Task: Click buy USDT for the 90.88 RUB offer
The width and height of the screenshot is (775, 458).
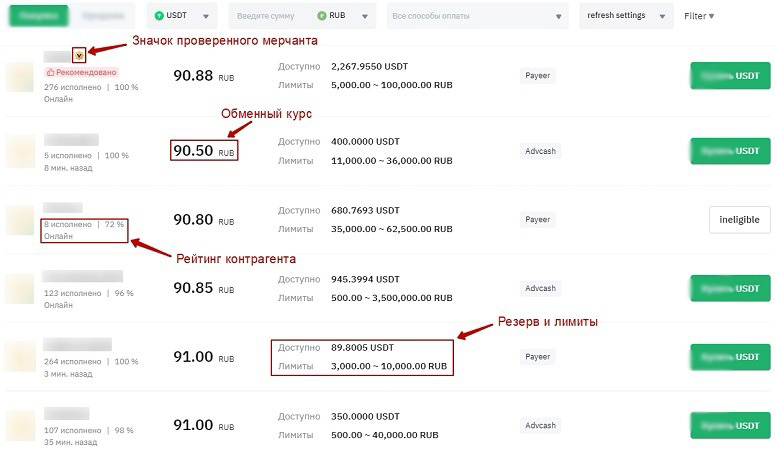Action: click(x=729, y=76)
